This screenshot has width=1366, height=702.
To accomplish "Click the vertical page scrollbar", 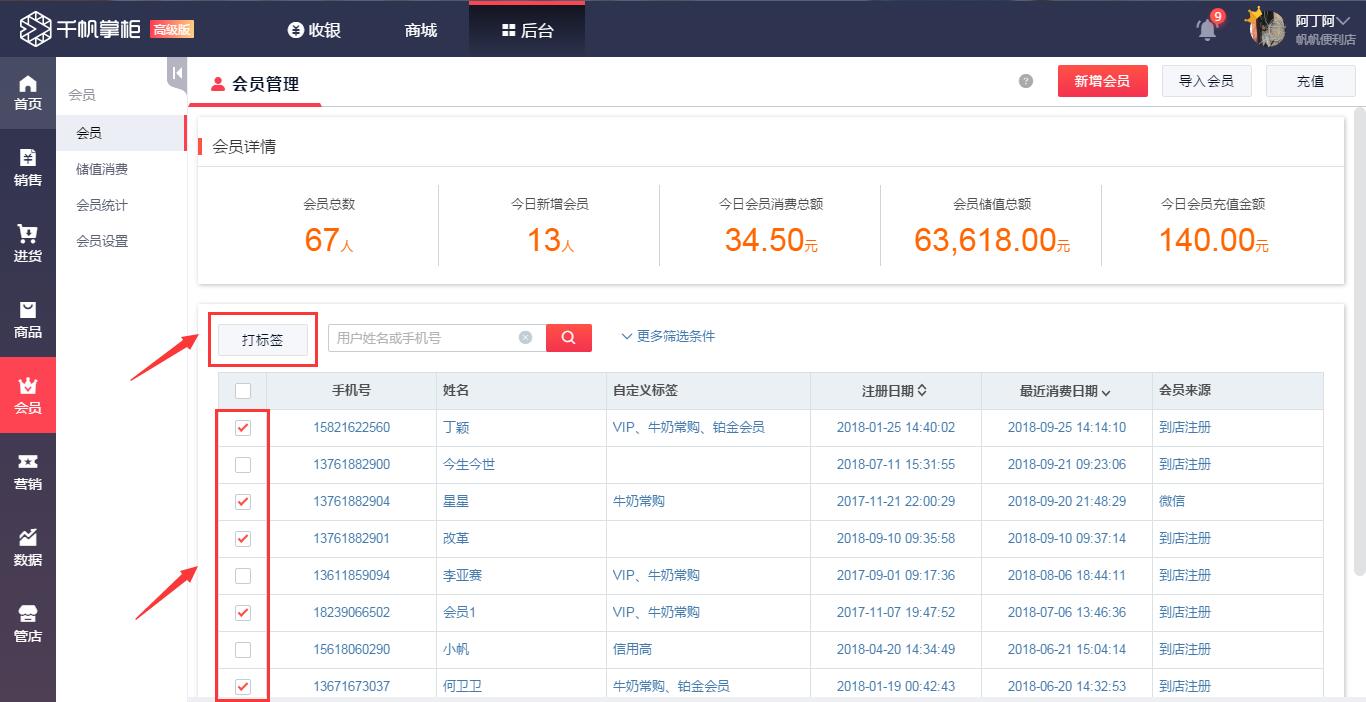I will pos(1359,340).
